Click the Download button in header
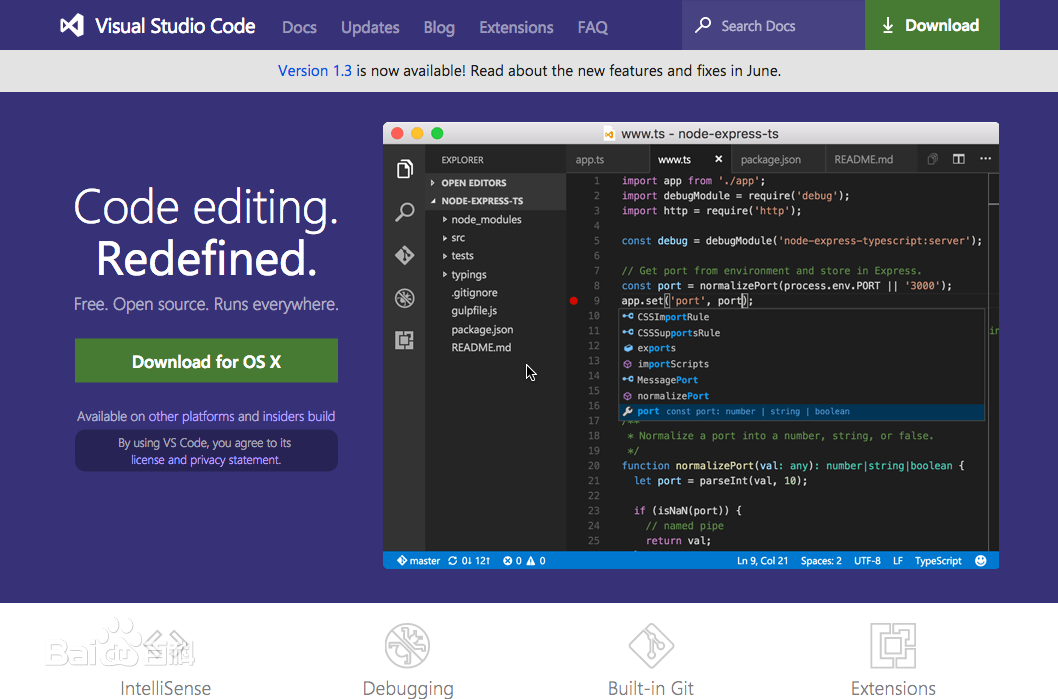Image resolution: width=1058 pixels, height=699 pixels. coord(932,25)
